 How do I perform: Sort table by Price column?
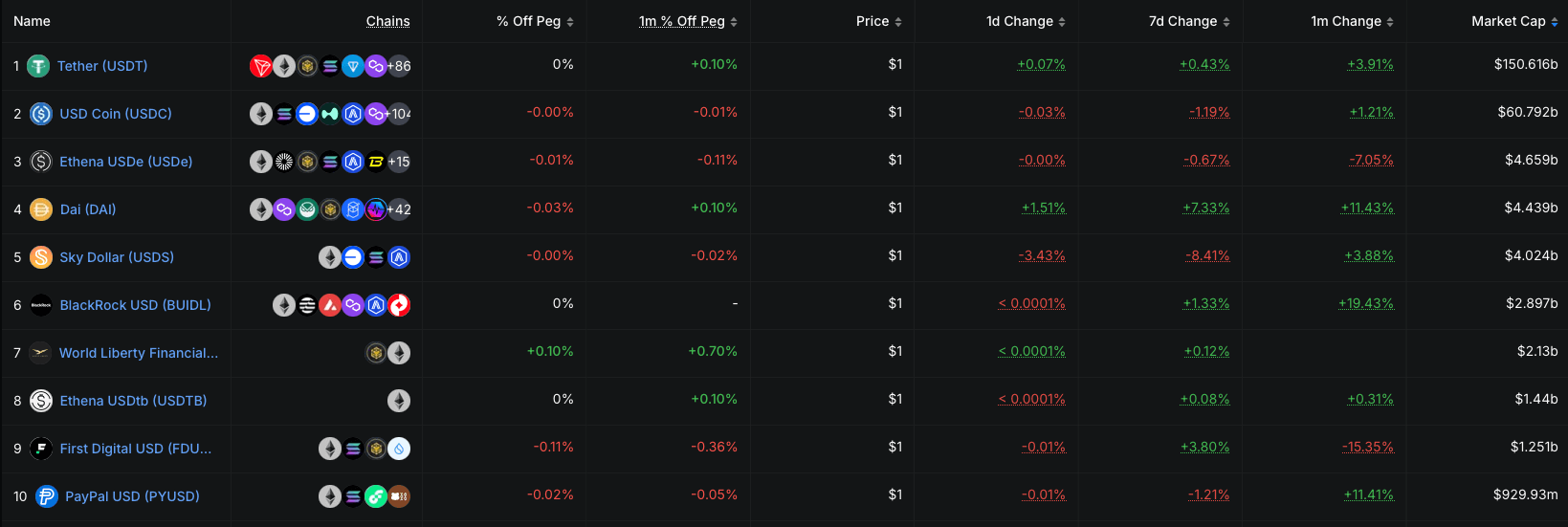pyautogui.click(x=879, y=21)
